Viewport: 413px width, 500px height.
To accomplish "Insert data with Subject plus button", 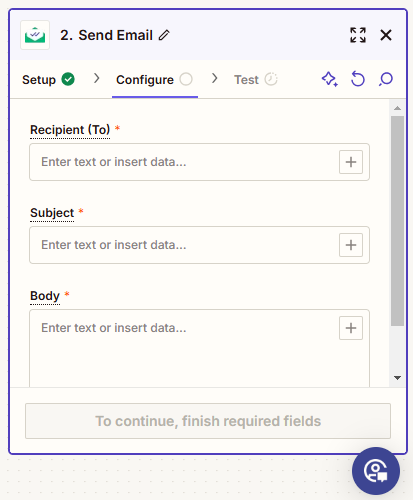I will tap(351, 245).
